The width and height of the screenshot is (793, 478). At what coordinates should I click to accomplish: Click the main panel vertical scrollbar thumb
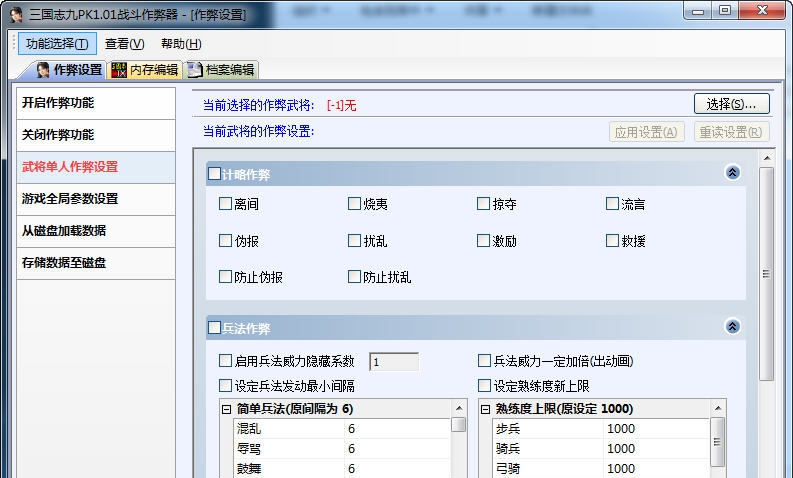tap(767, 274)
